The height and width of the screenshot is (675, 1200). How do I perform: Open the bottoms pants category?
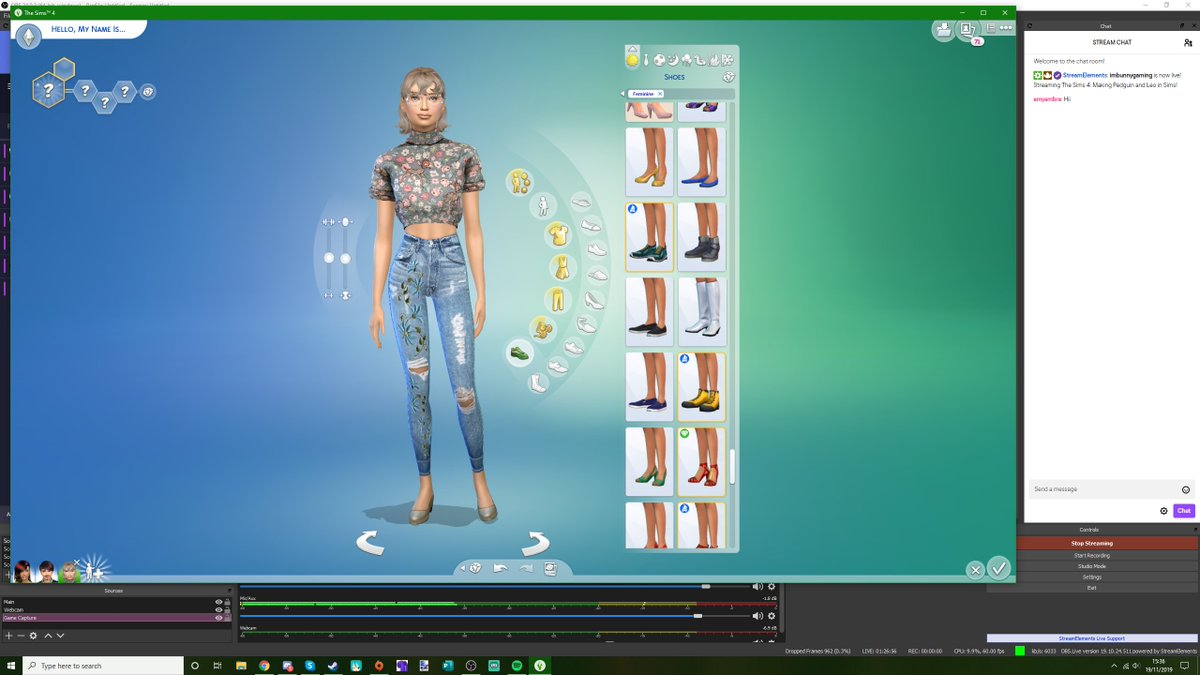point(557,299)
